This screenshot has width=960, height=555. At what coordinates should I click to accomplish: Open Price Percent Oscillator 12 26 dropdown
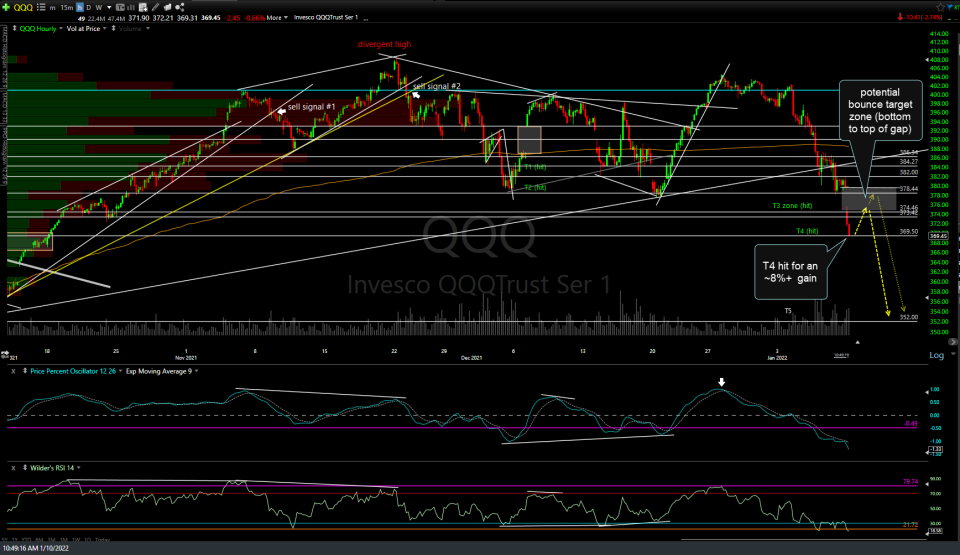click(x=120, y=371)
